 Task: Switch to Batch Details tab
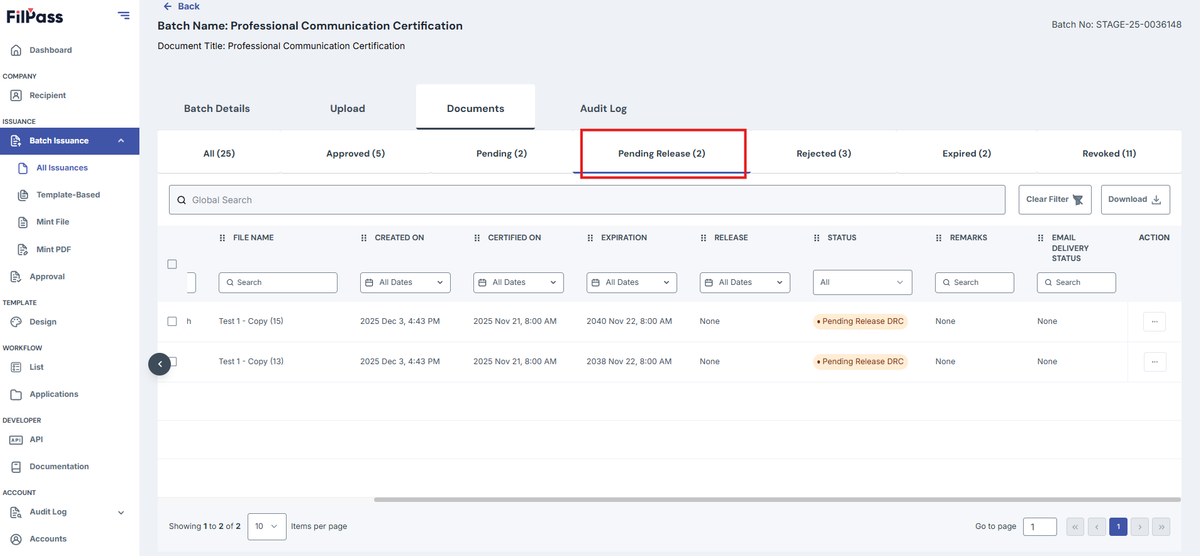(x=217, y=108)
